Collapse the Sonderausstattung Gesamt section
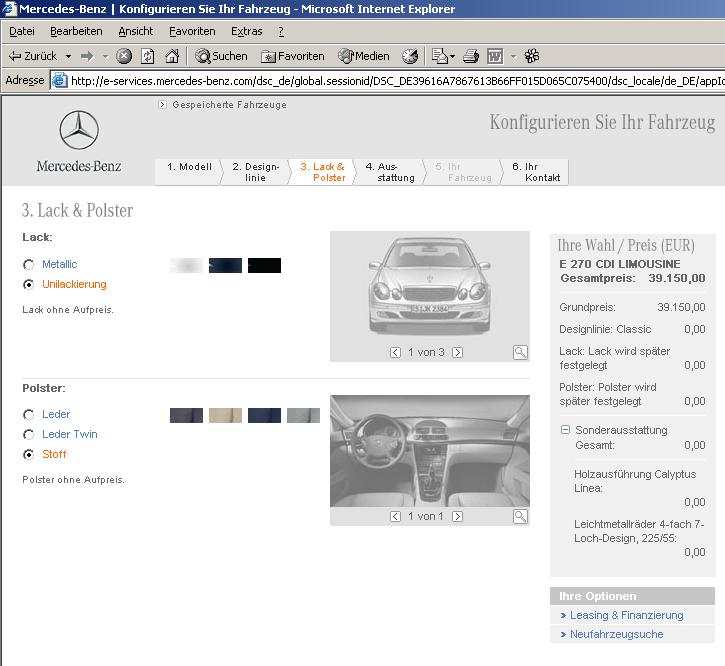 565,430
